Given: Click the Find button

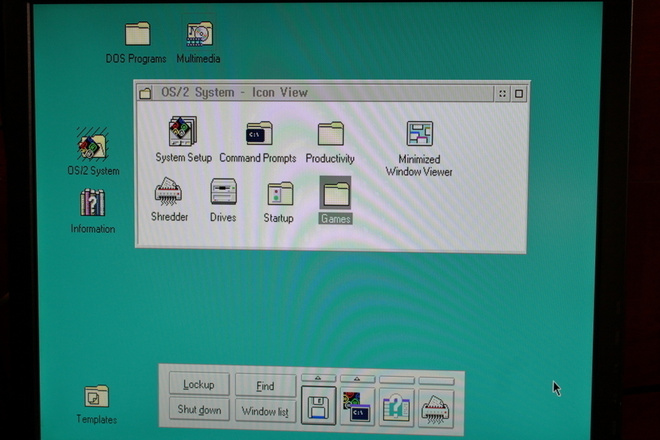Looking at the screenshot, I should click(x=265, y=386).
